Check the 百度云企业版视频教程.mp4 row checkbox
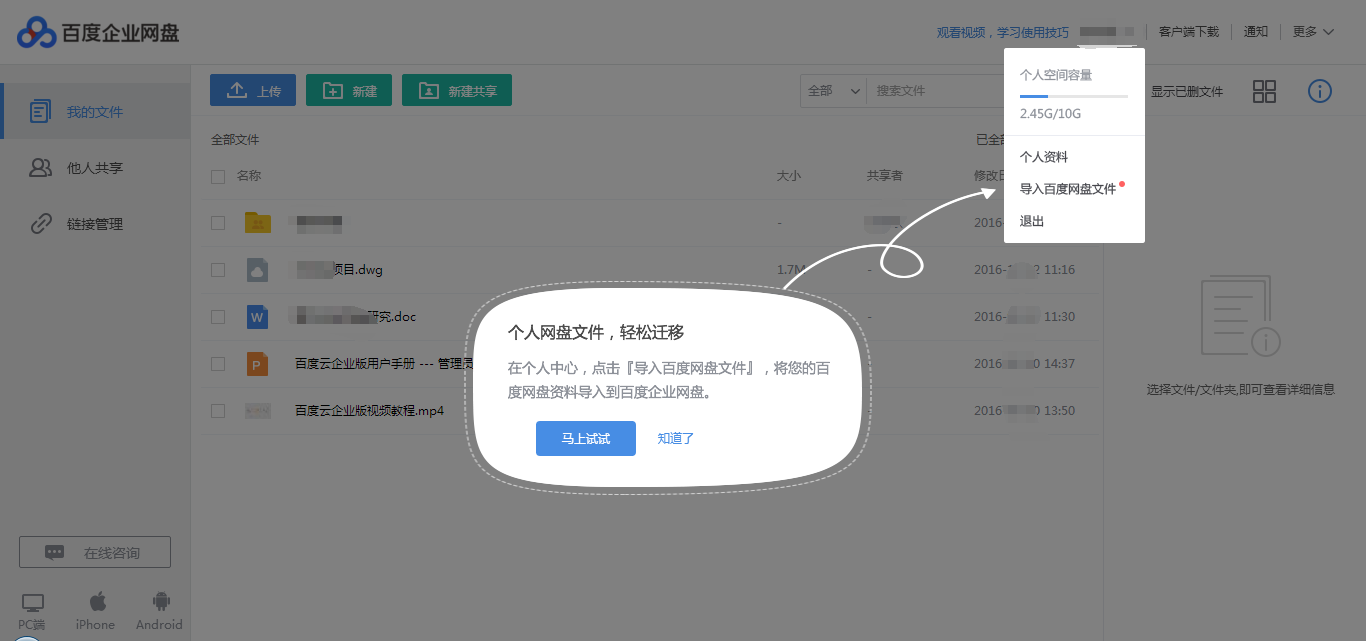Viewport: 1366px width, 641px height. click(x=218, y=410)
